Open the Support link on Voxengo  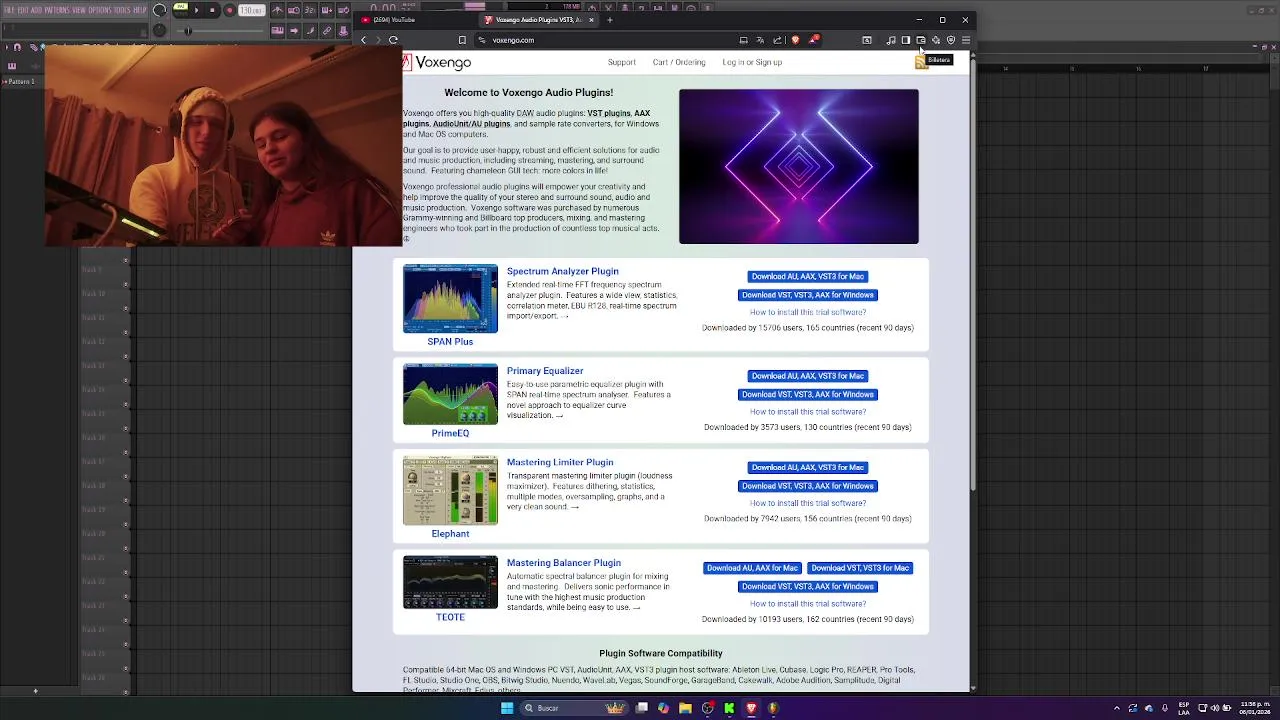point(622,62)
